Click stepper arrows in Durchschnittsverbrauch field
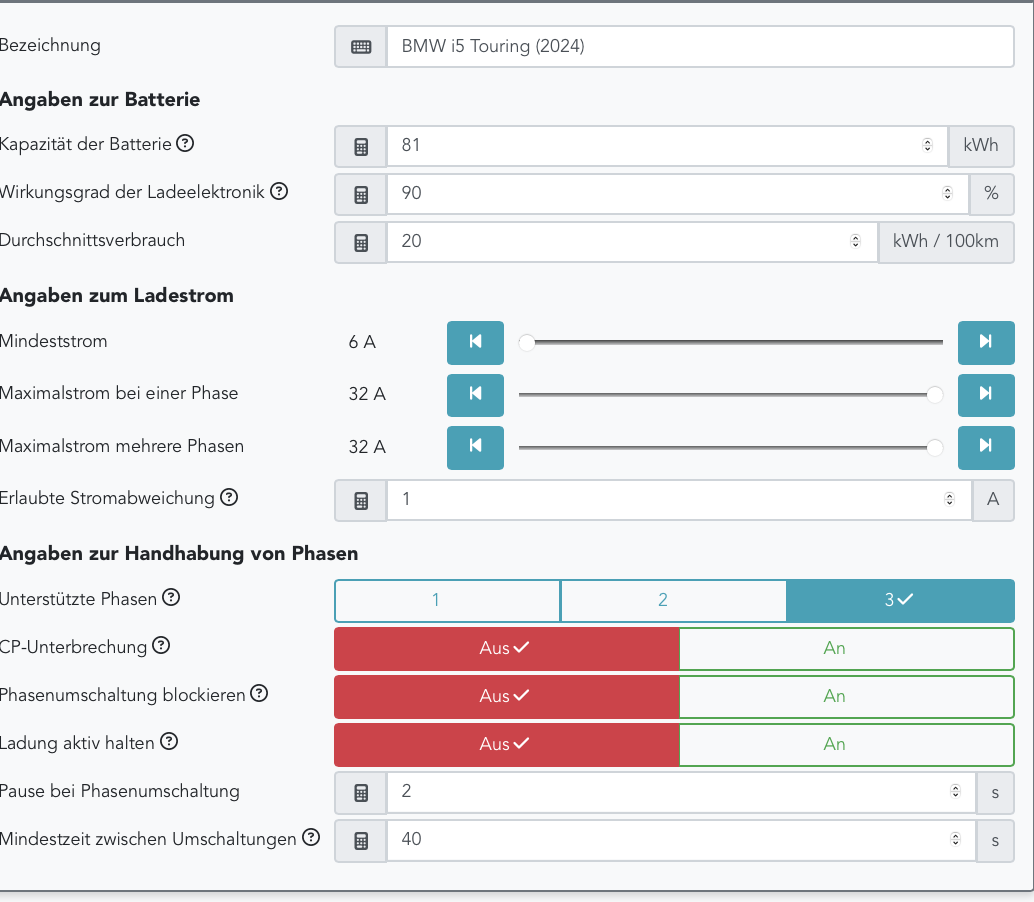1034x902 pixels. (x=855, y=242)
